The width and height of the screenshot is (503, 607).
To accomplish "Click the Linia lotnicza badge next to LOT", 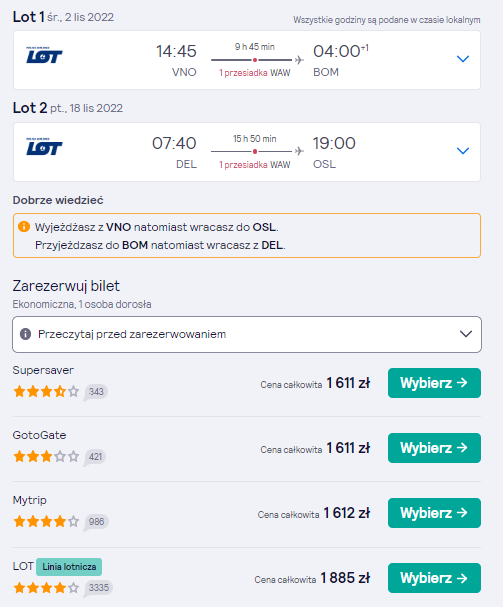I will pos(69,567).
